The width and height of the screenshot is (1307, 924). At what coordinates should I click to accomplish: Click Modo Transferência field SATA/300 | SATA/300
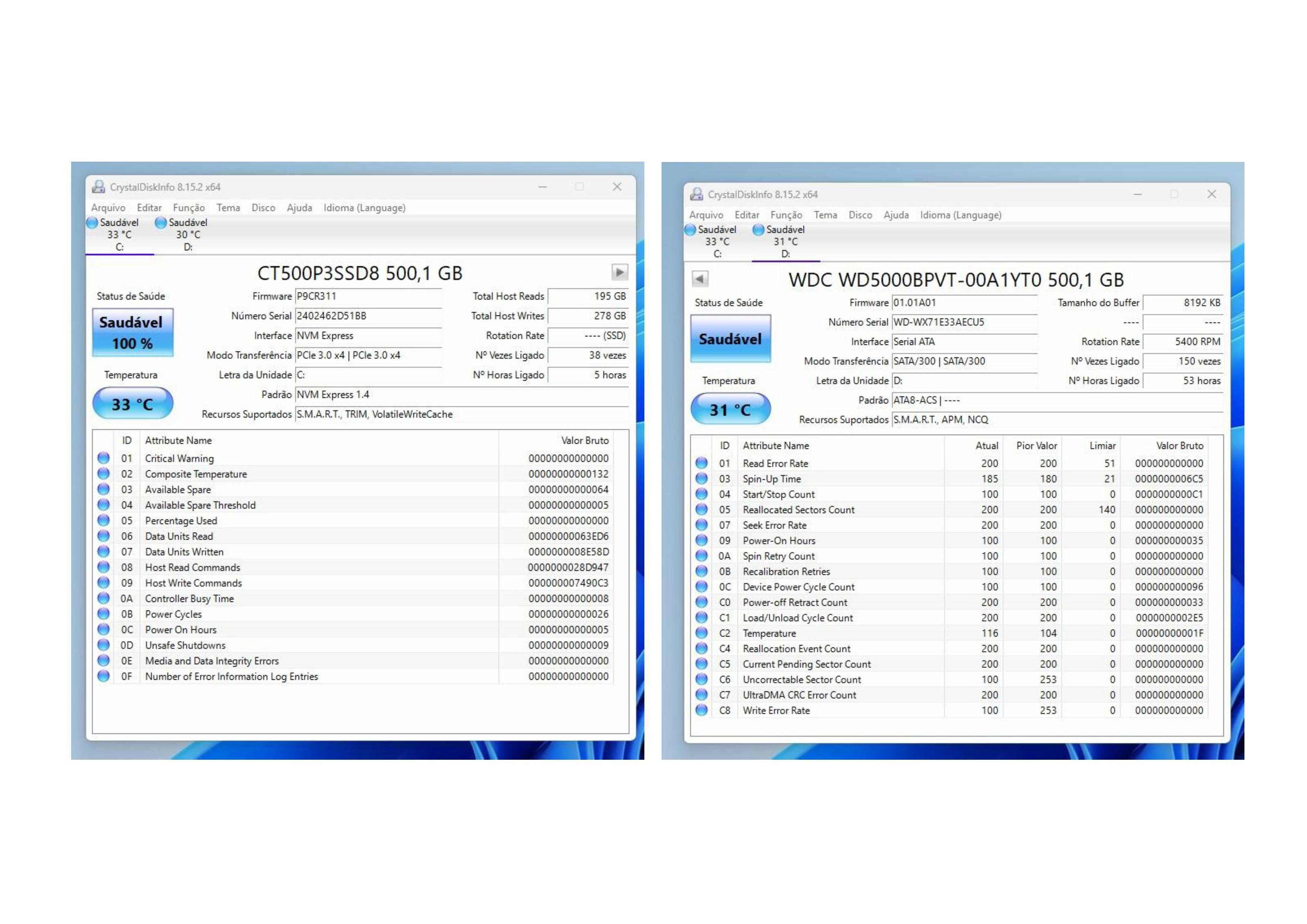(x=965, y=361)
